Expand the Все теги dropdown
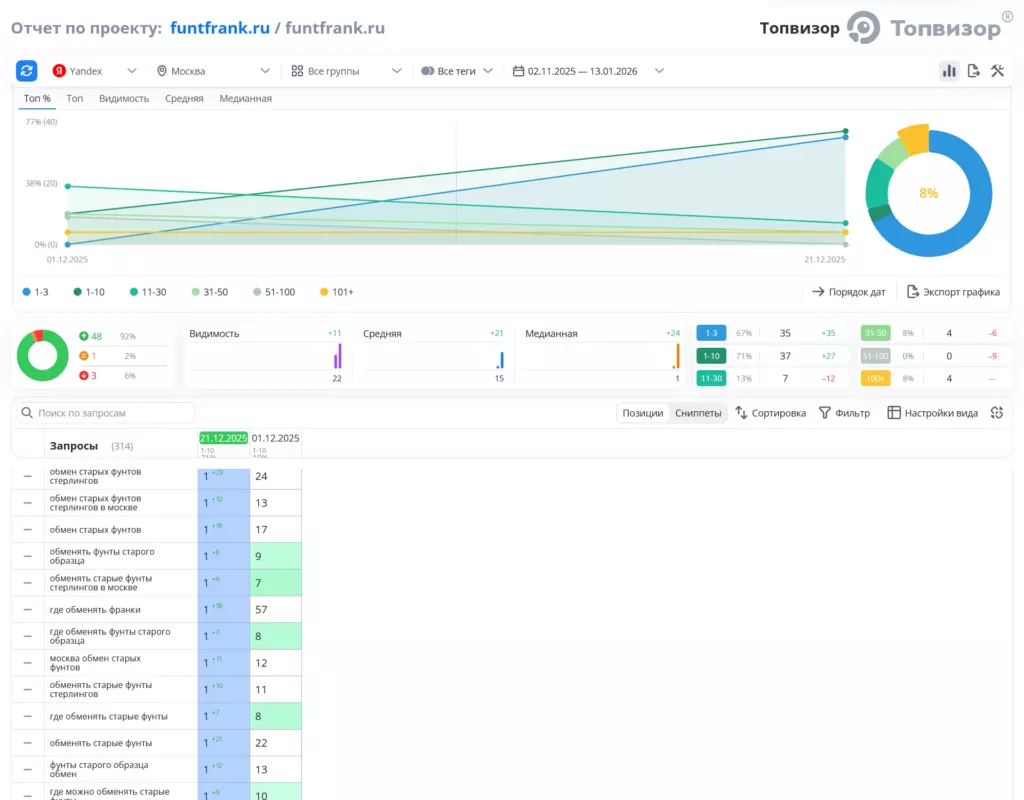1024x800 pixels. point(456,71)
